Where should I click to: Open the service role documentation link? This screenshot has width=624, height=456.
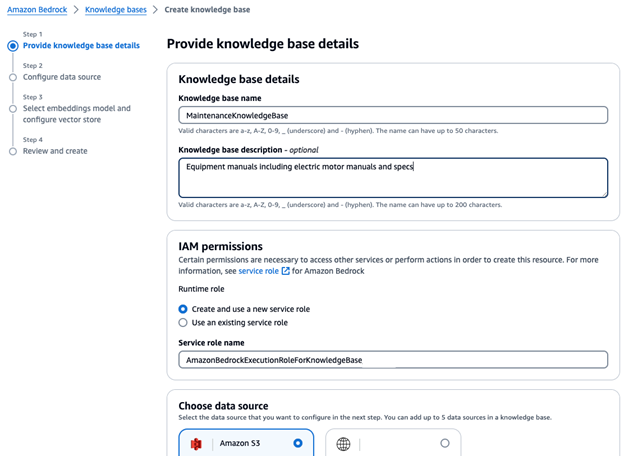[258, 271]
